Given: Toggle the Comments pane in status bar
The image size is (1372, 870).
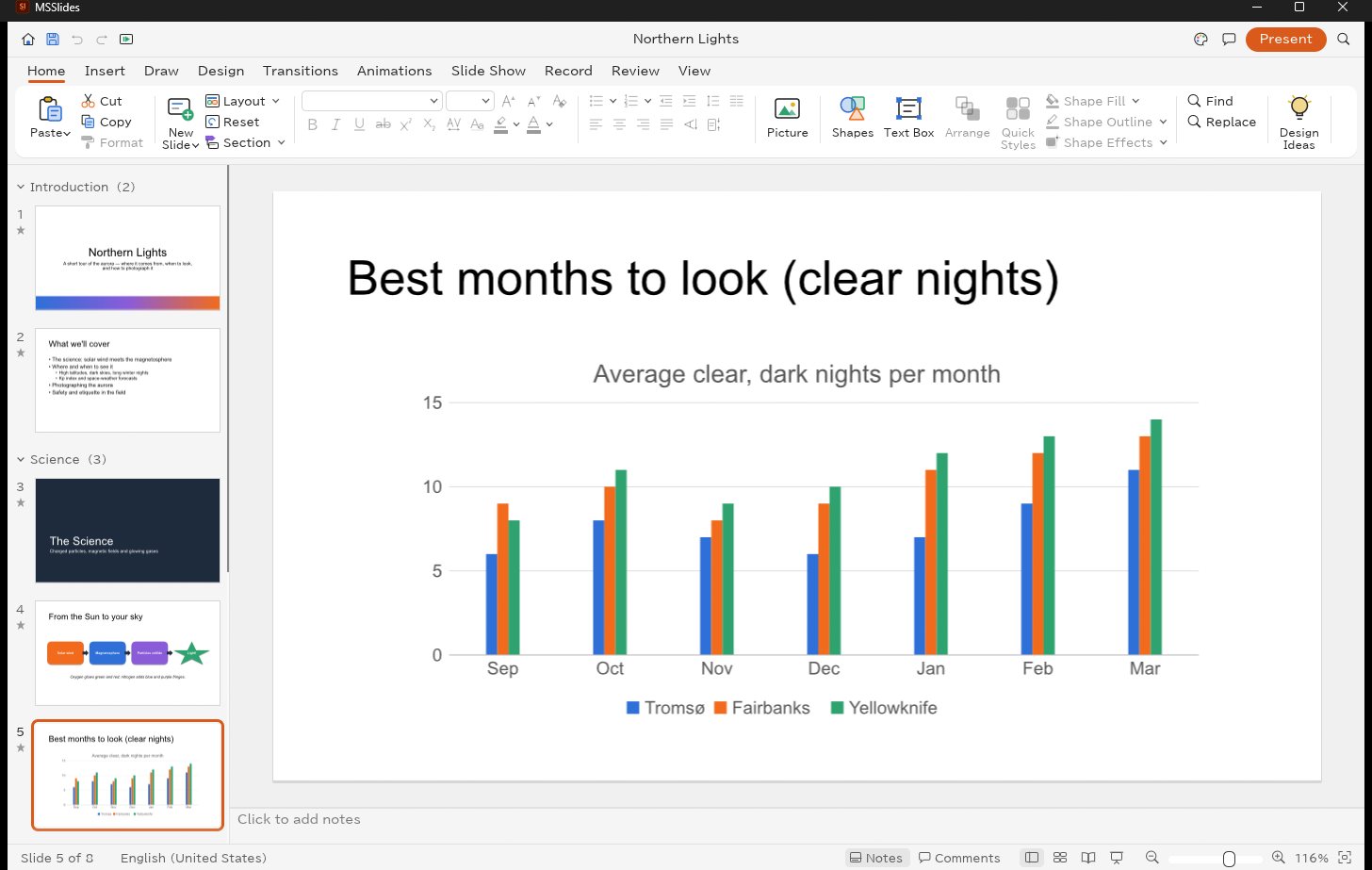Looking at the screenshot, I should coord(959,858).
